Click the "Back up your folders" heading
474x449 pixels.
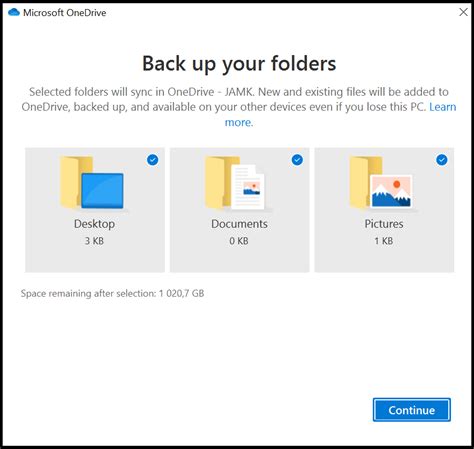239,63
